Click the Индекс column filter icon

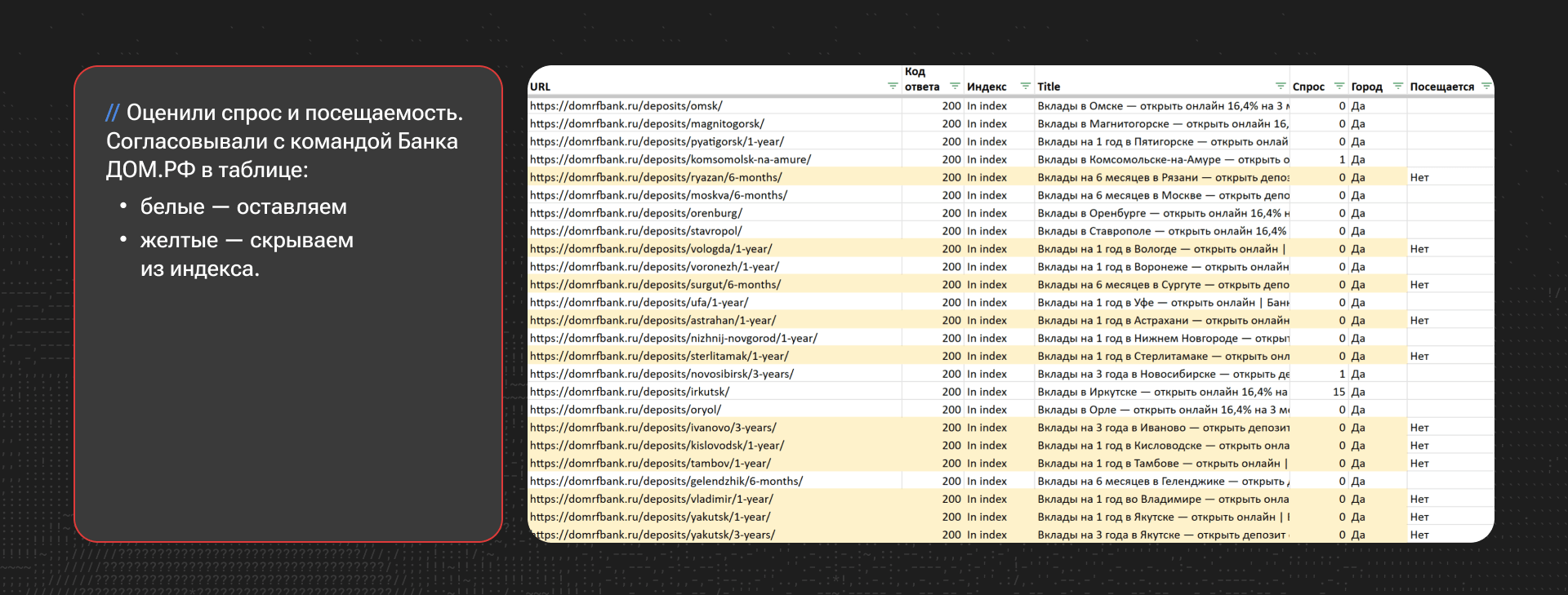click(x=1025, y=87)
